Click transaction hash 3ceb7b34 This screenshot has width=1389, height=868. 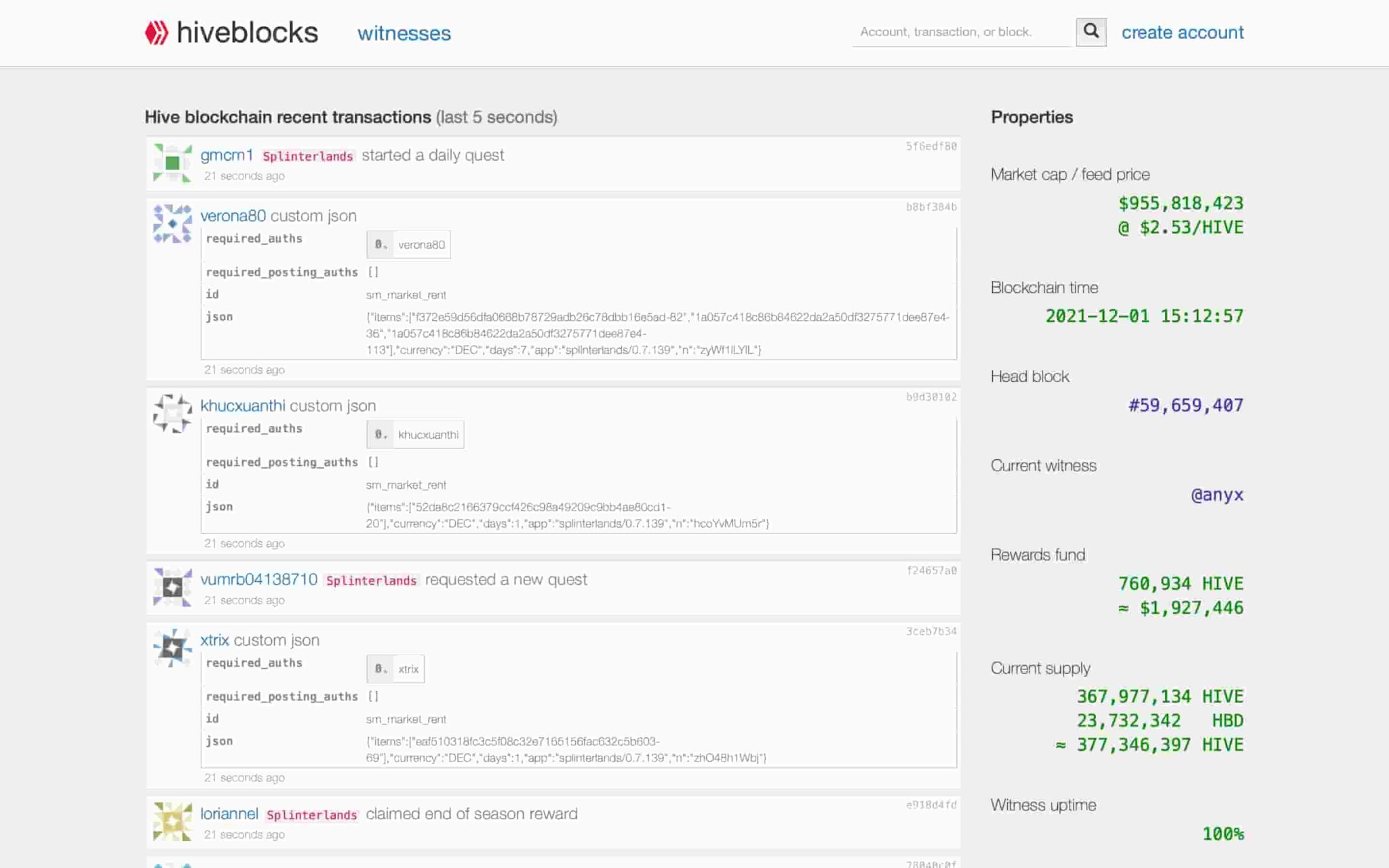tap(931, 631)
